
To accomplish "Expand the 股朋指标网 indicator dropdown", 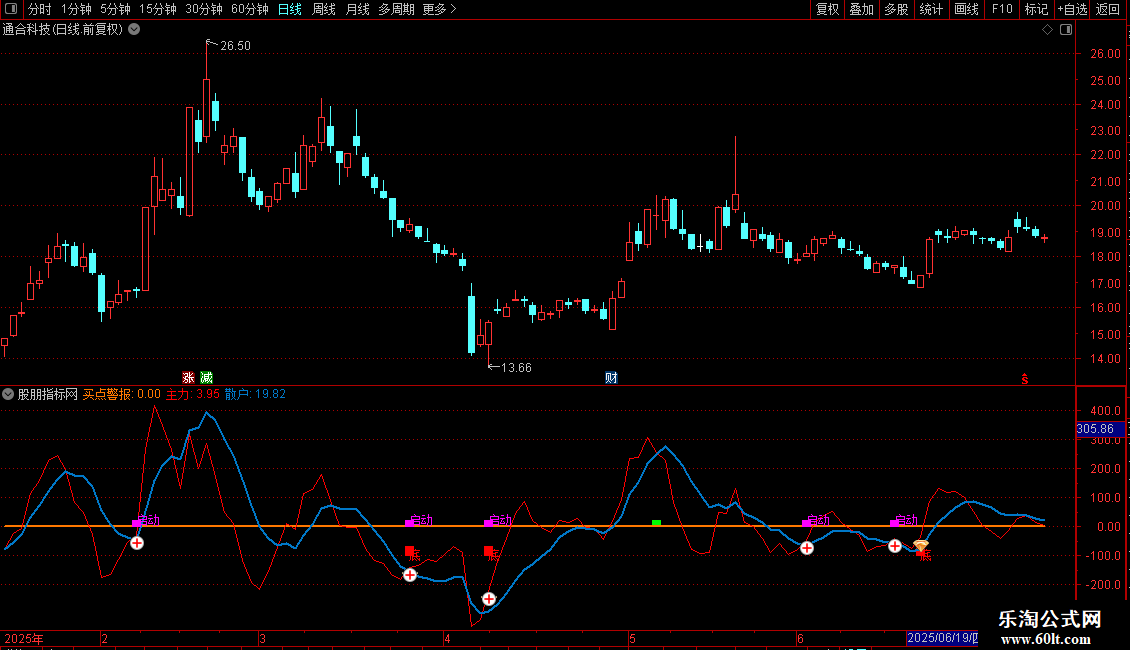I will [x=9, y=394].
